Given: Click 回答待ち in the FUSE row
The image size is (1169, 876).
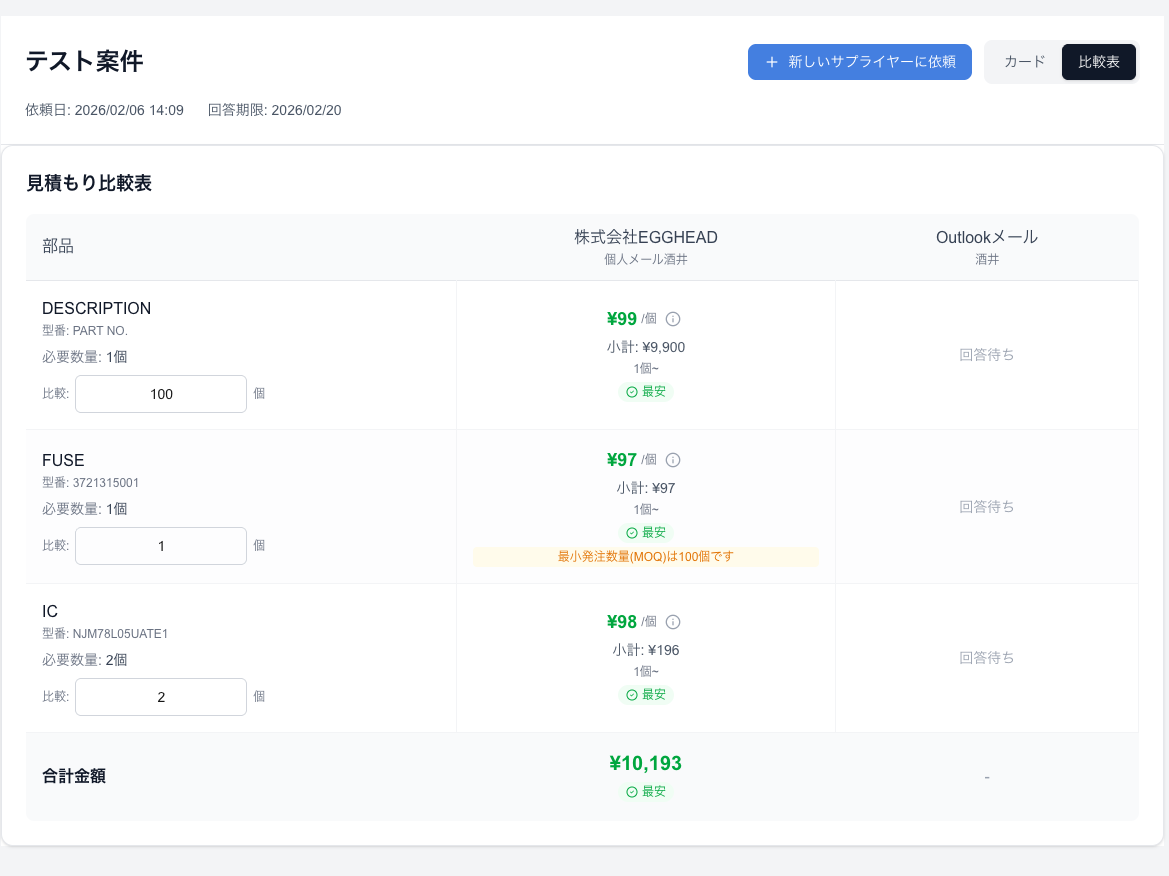Looking at the screenshot, I should (x=986, y=507).
